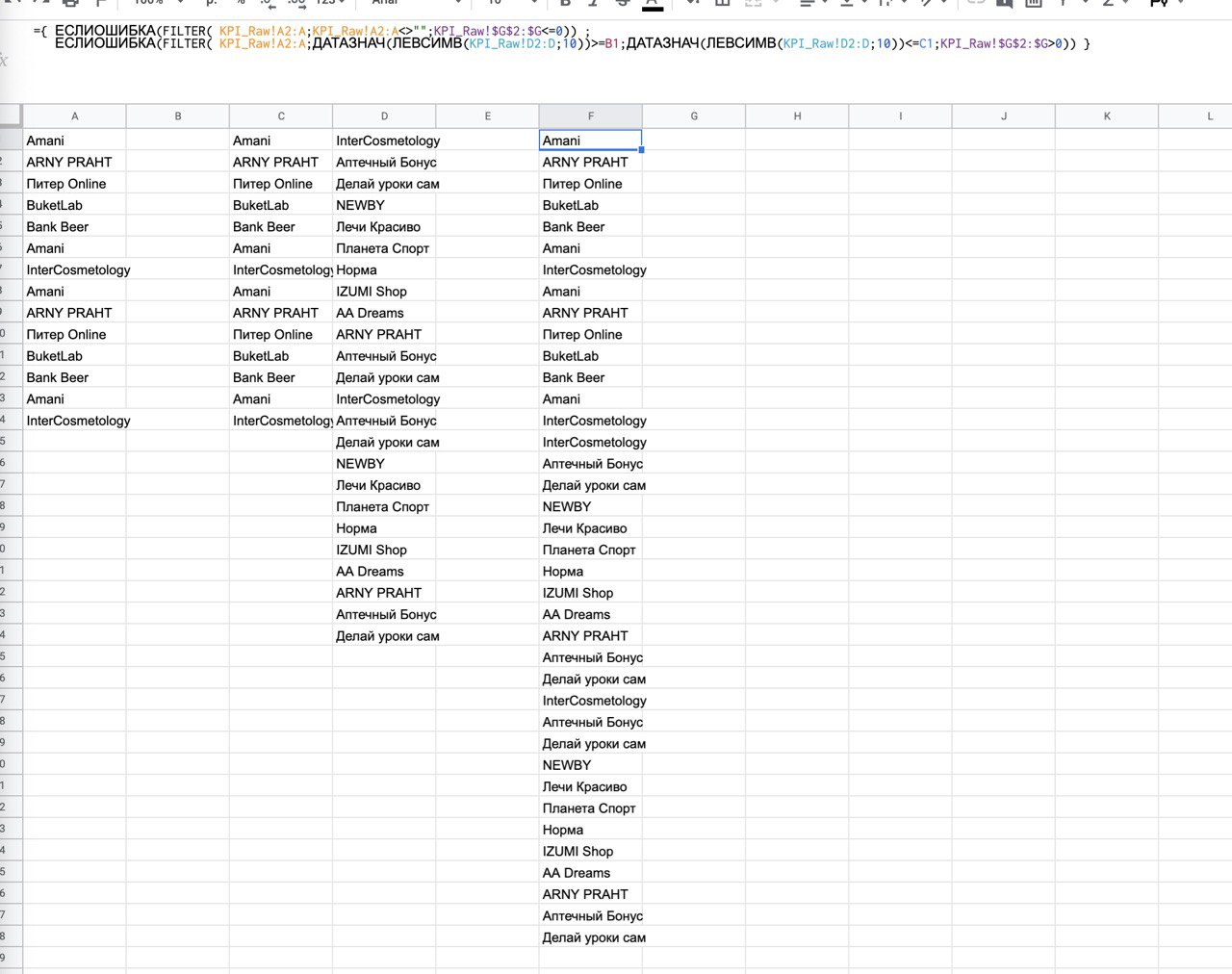
Task: Select cell D6 containing Планета Спорт
Action: [x=384, y=248]
